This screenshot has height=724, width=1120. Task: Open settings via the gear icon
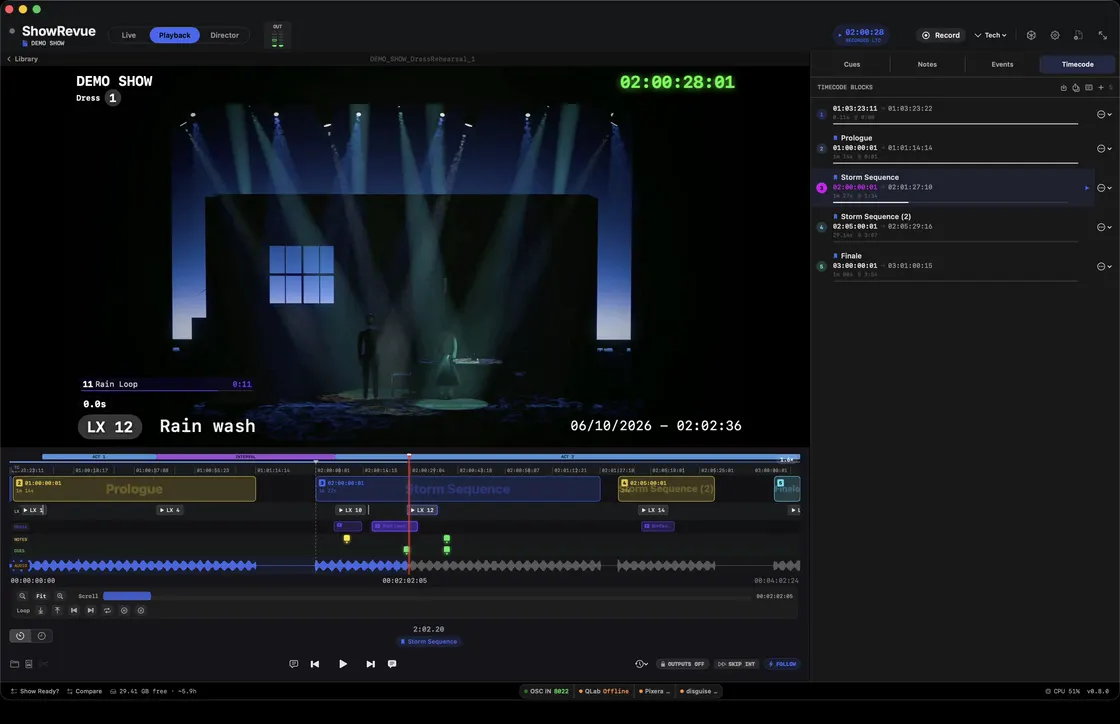(1055, 35)
